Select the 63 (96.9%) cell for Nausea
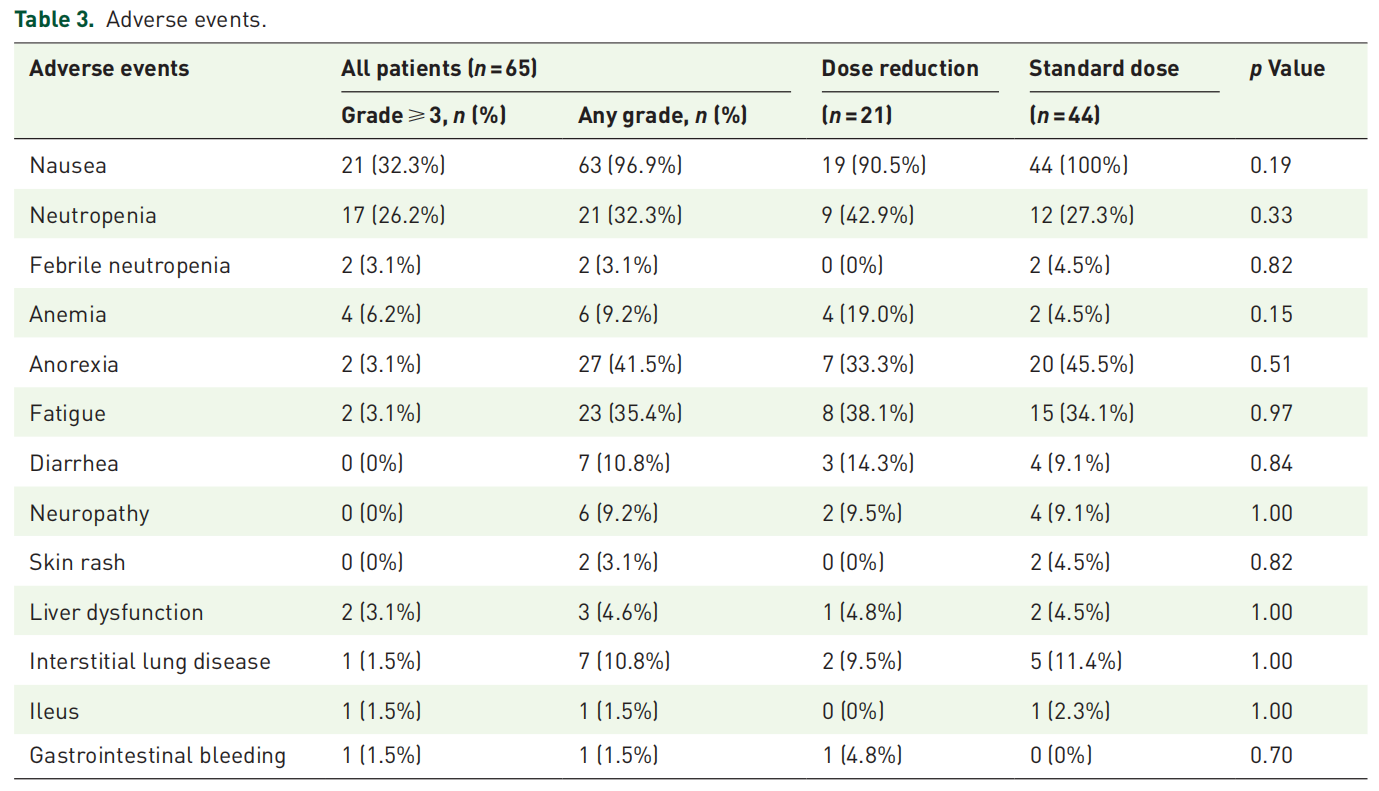Image resolution: width=1379 pixels, height=791 pixels. (630, 166)
